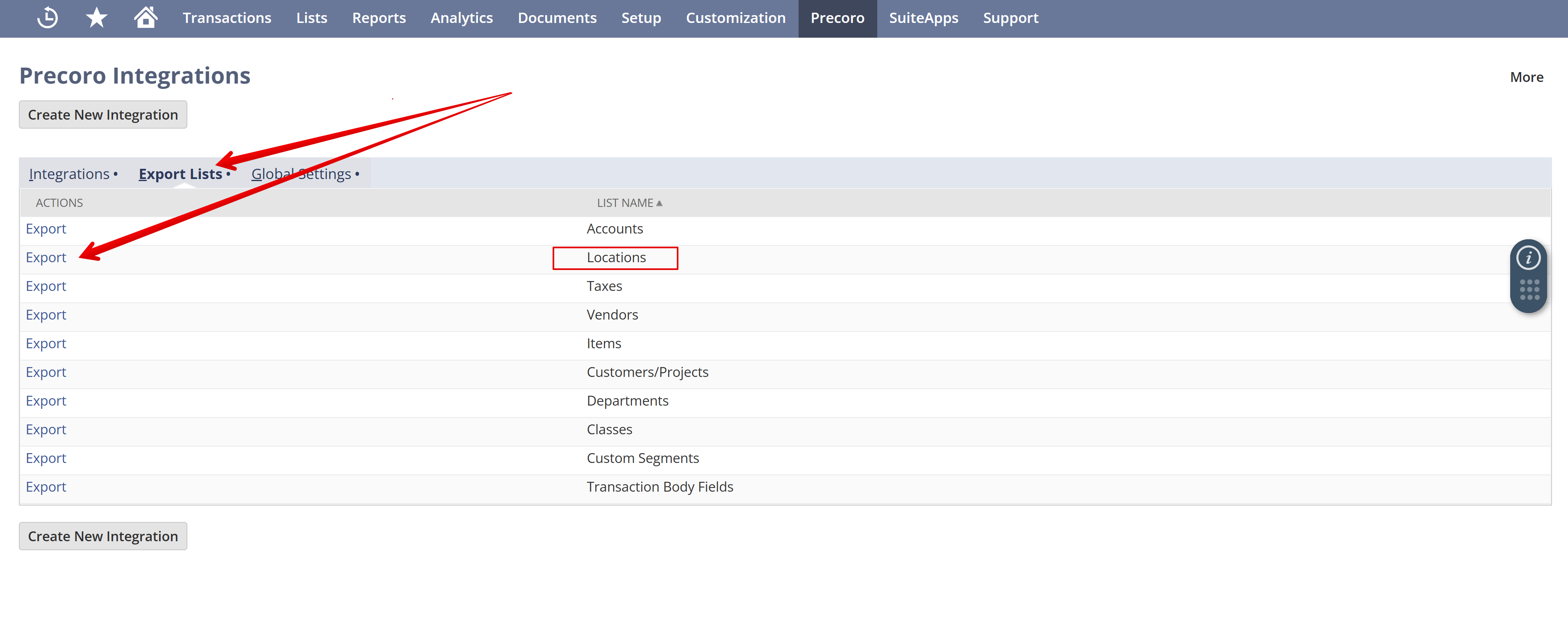Open the SuiteApps menu
1568x617 pixels.
924,18
